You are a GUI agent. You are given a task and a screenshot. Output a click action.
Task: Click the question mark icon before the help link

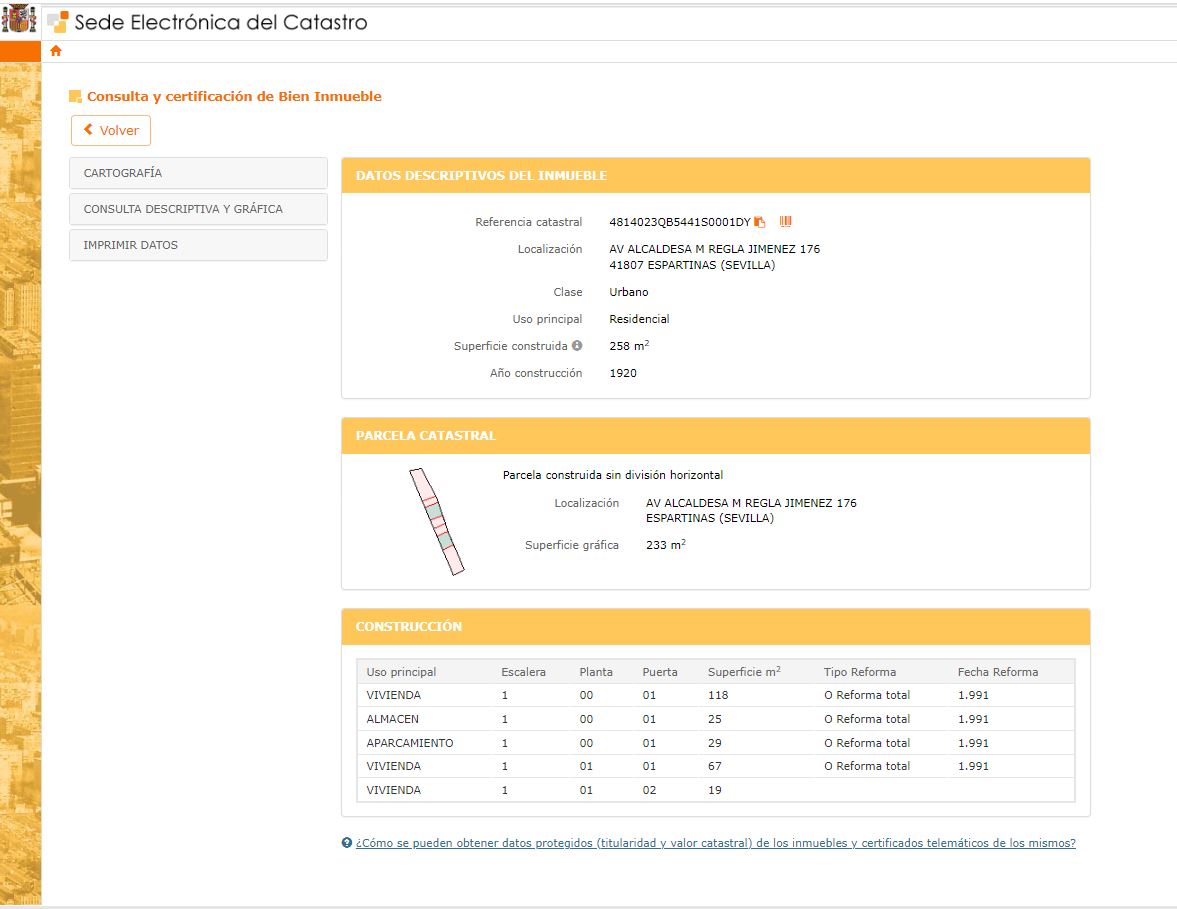[347, 843]
